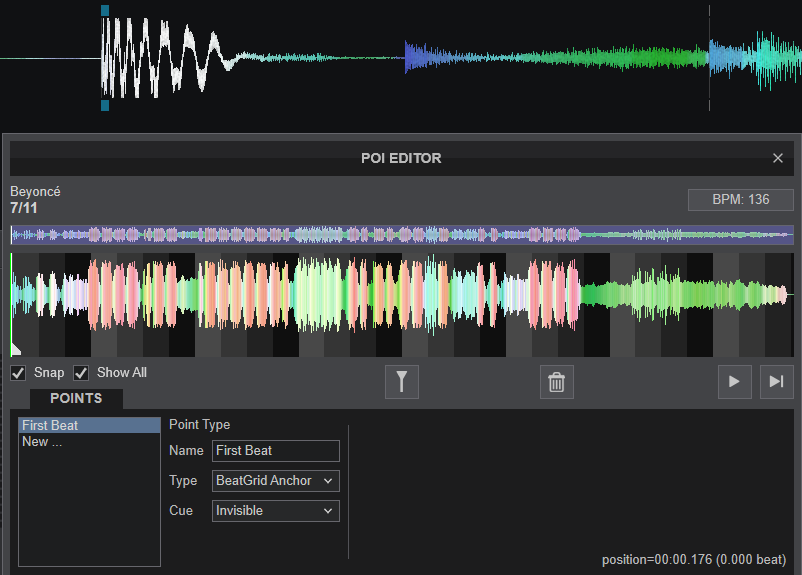
Task: Toggle the Snap checkbox
Action: click(18, 373)
